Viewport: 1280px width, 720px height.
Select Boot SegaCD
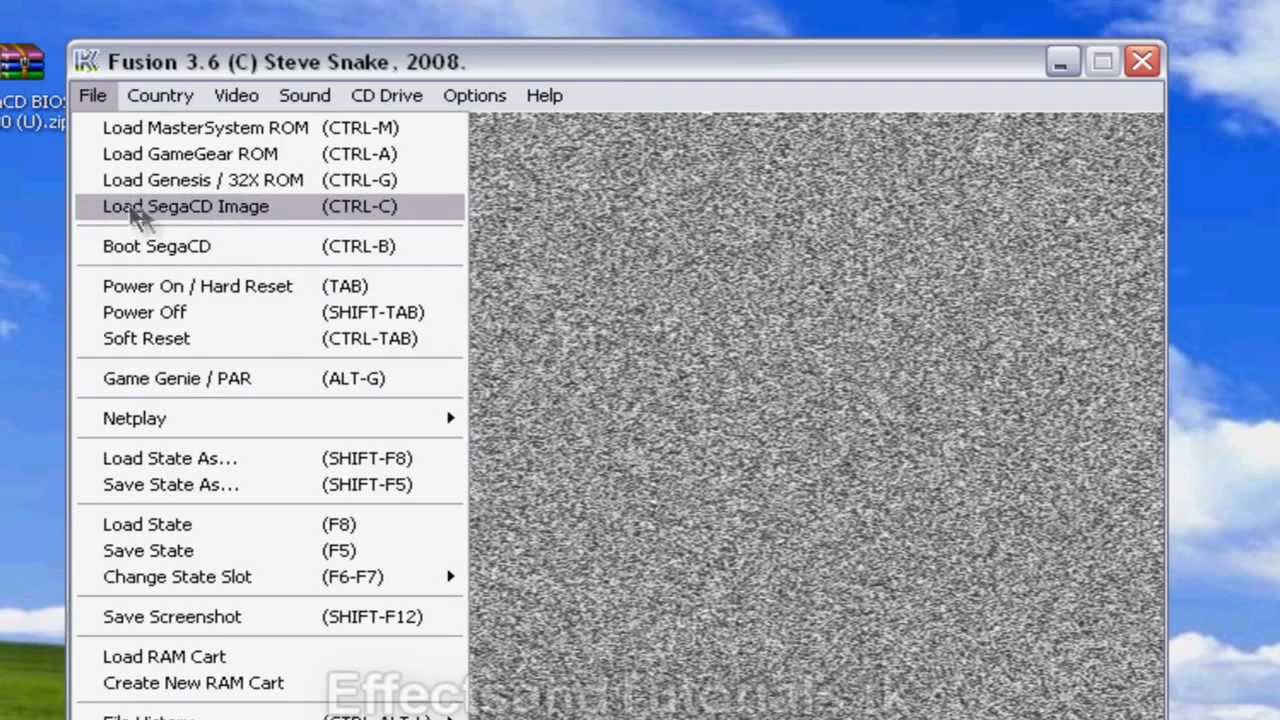coord(270,246)
